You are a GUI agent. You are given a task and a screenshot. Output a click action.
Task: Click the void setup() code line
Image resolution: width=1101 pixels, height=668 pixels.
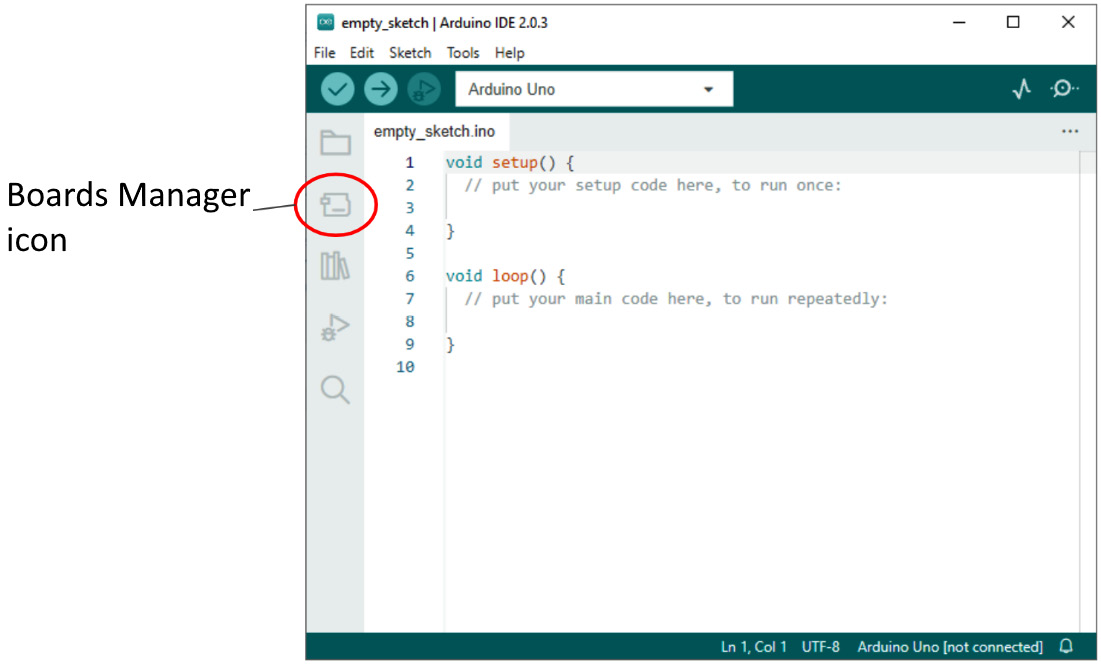click(510, 162)
